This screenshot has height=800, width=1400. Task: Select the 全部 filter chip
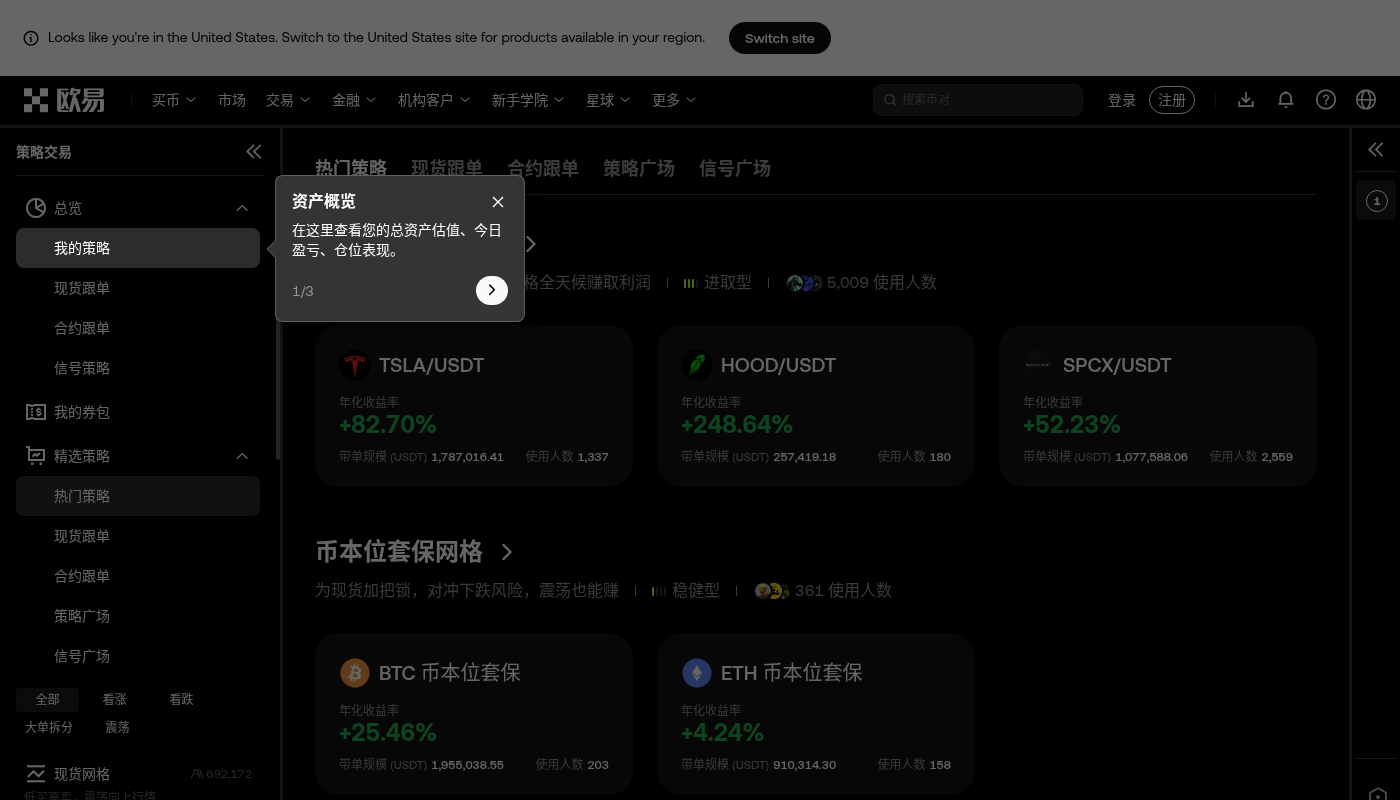coord(47,699)
